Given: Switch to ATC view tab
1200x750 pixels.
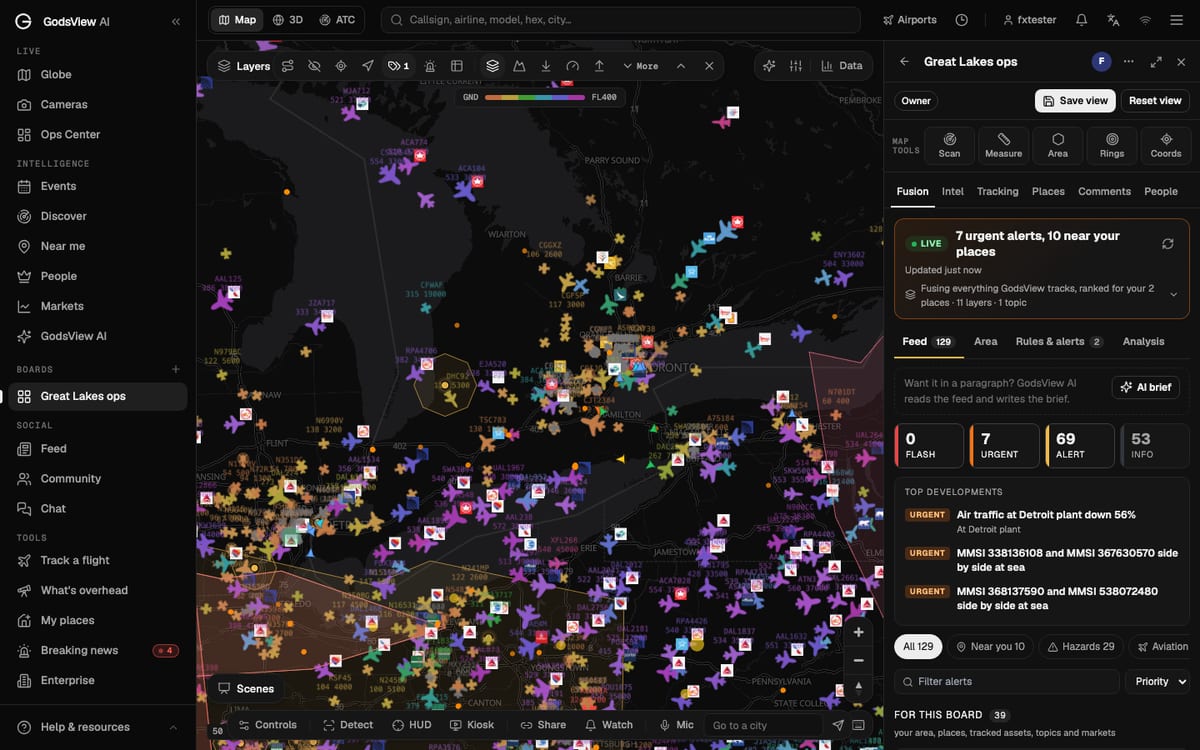Looking at the screenshot, I should (337, 20).
